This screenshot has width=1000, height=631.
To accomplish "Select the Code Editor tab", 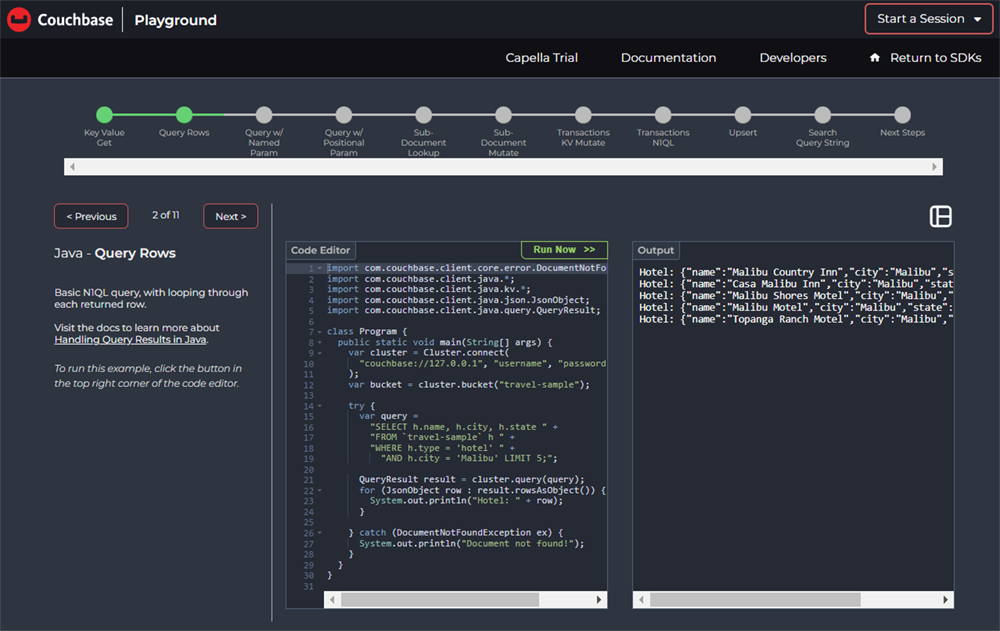I will 321,250.
